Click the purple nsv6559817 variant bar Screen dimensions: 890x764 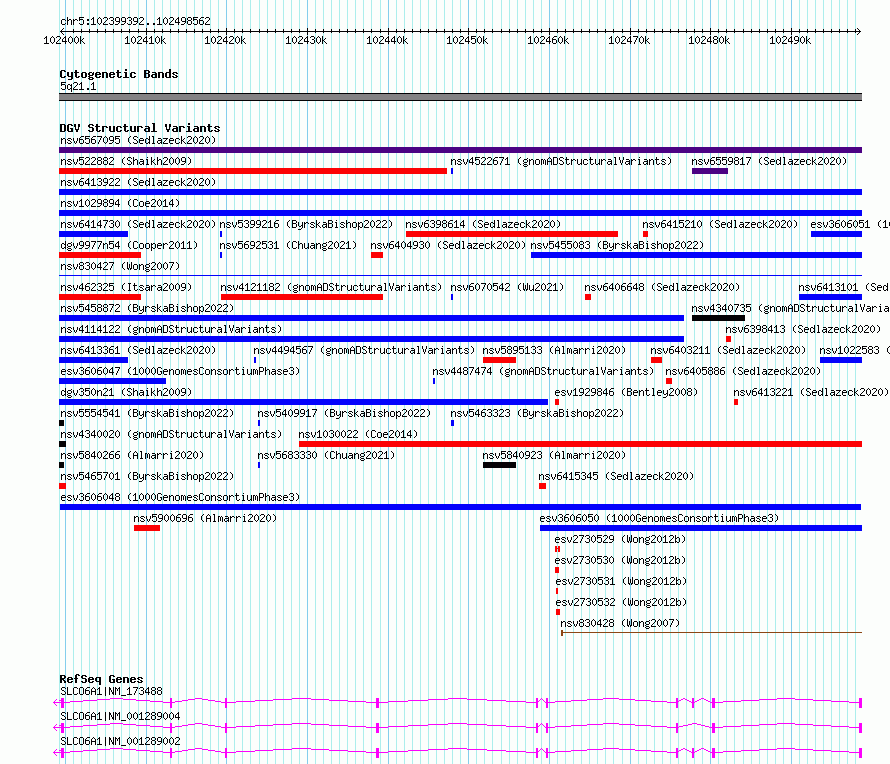point(710,171)
